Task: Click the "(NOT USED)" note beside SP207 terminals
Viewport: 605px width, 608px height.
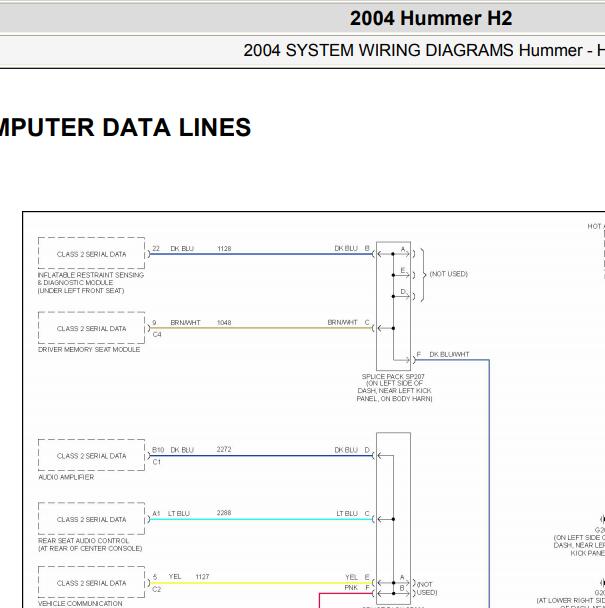Action: pos(449,274)
